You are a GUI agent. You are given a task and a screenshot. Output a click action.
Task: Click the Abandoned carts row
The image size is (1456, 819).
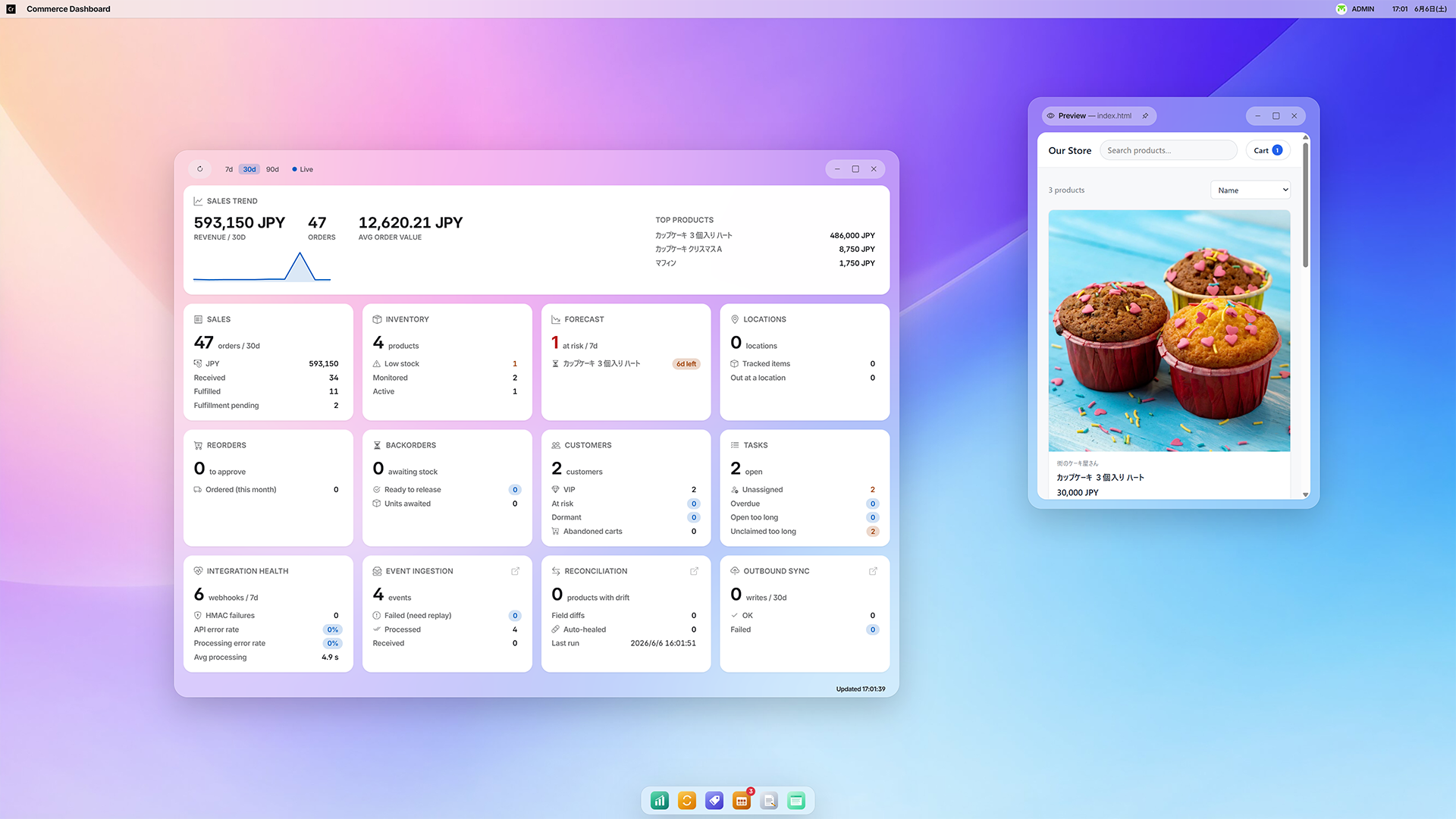tap(625, 532)
